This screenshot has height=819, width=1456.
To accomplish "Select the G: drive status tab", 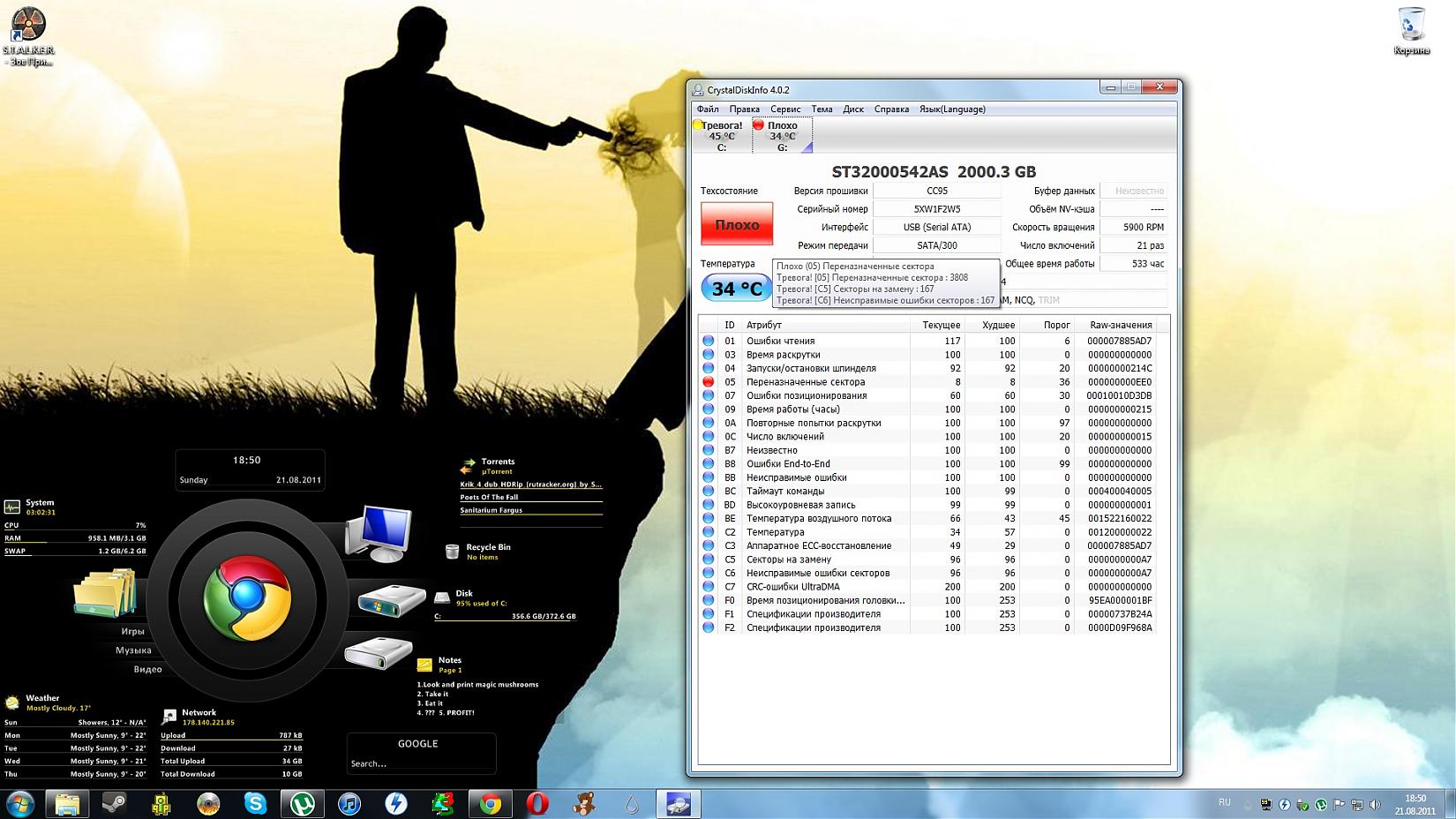I will coord(782,136).
